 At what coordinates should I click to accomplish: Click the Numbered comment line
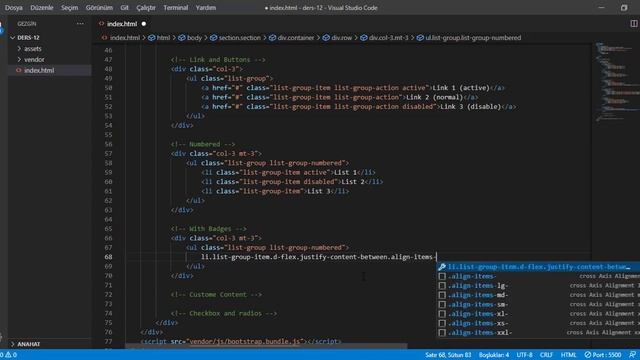(x=203, y=144)
